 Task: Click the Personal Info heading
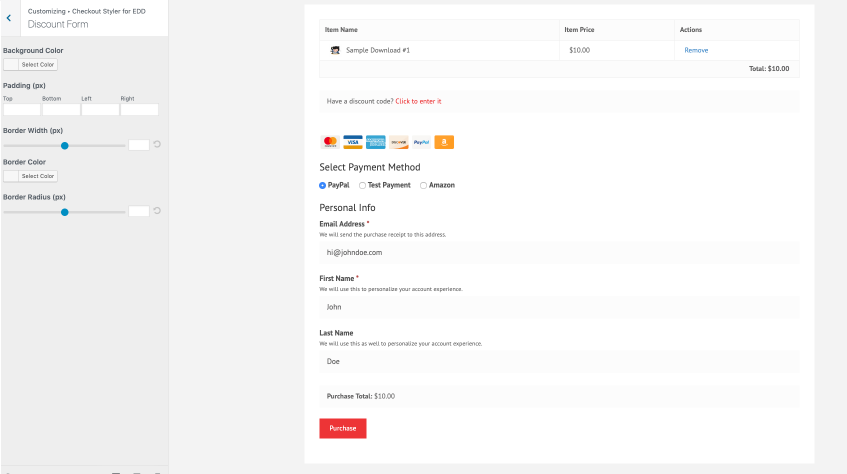coord(347,208)
